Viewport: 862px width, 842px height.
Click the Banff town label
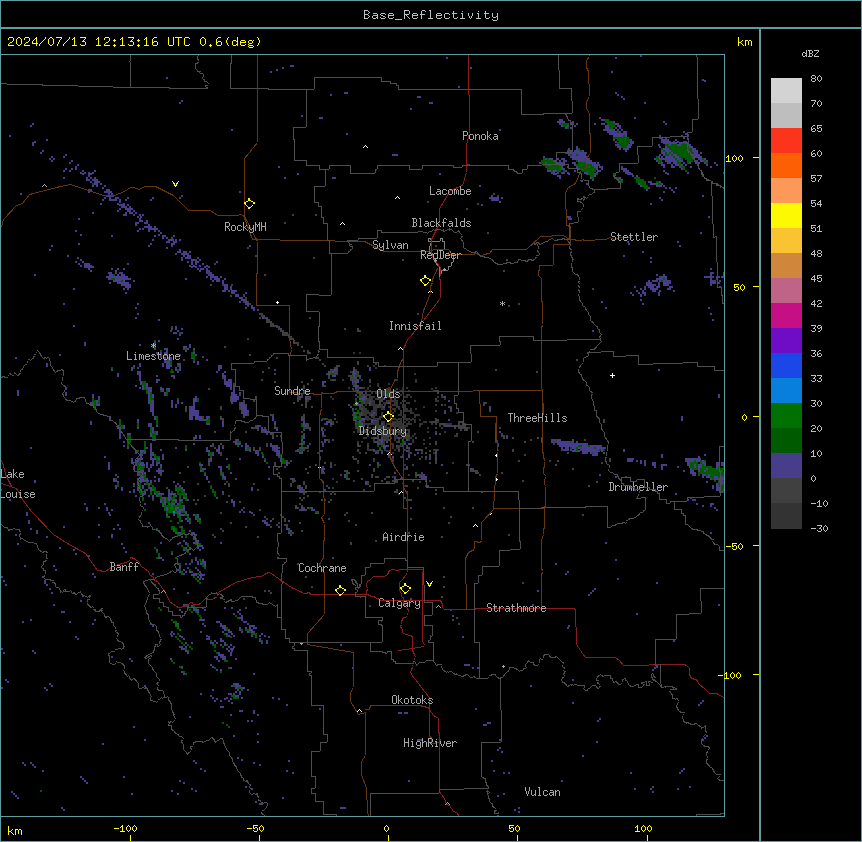124,567
